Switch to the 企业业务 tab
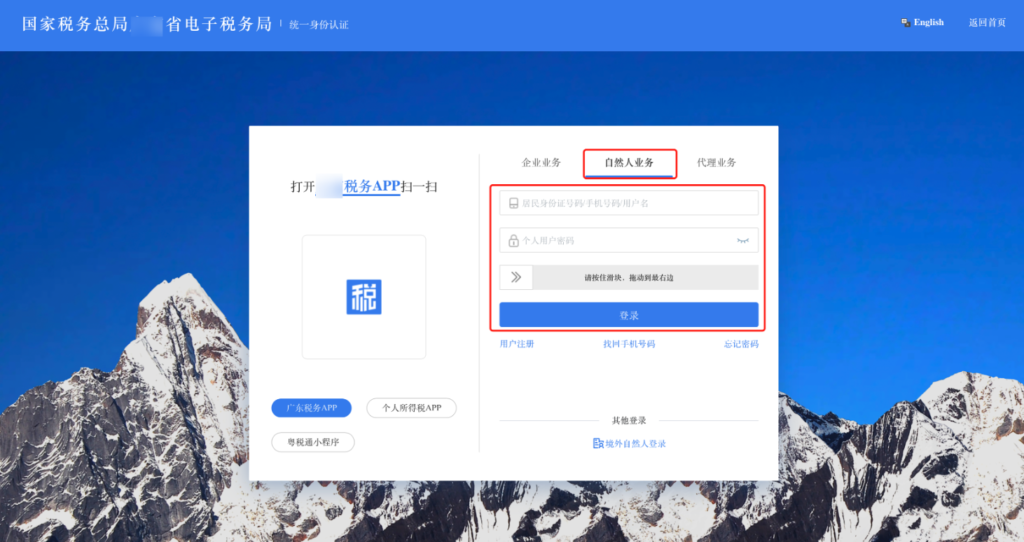This screenshot has width=1024, height=542. point(541,162)
